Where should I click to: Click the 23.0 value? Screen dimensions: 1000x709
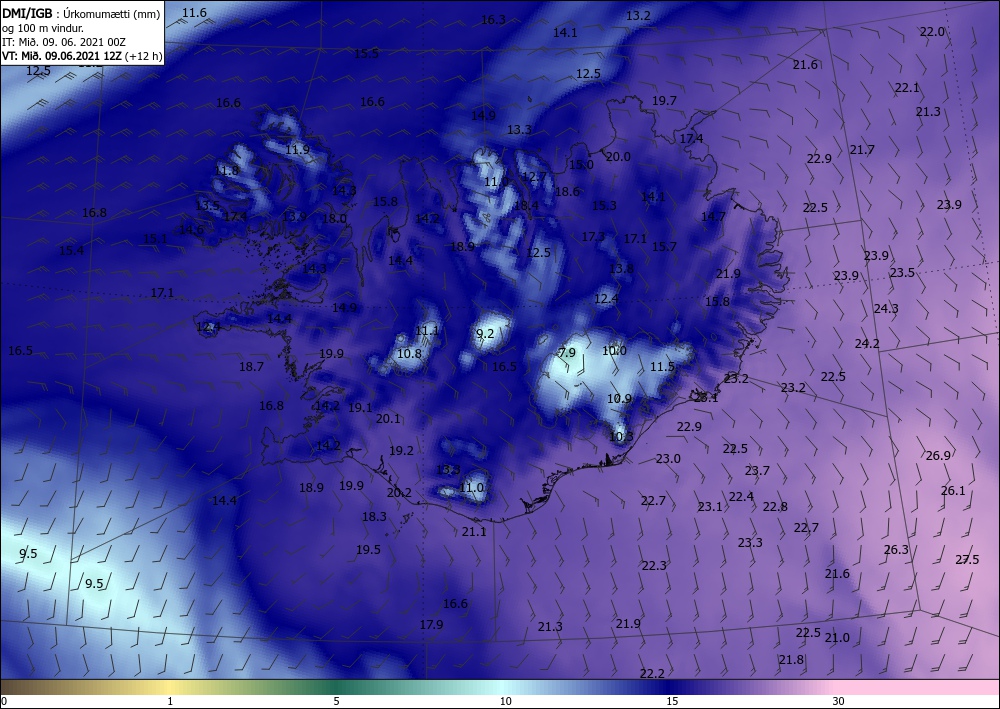[668, 459]
